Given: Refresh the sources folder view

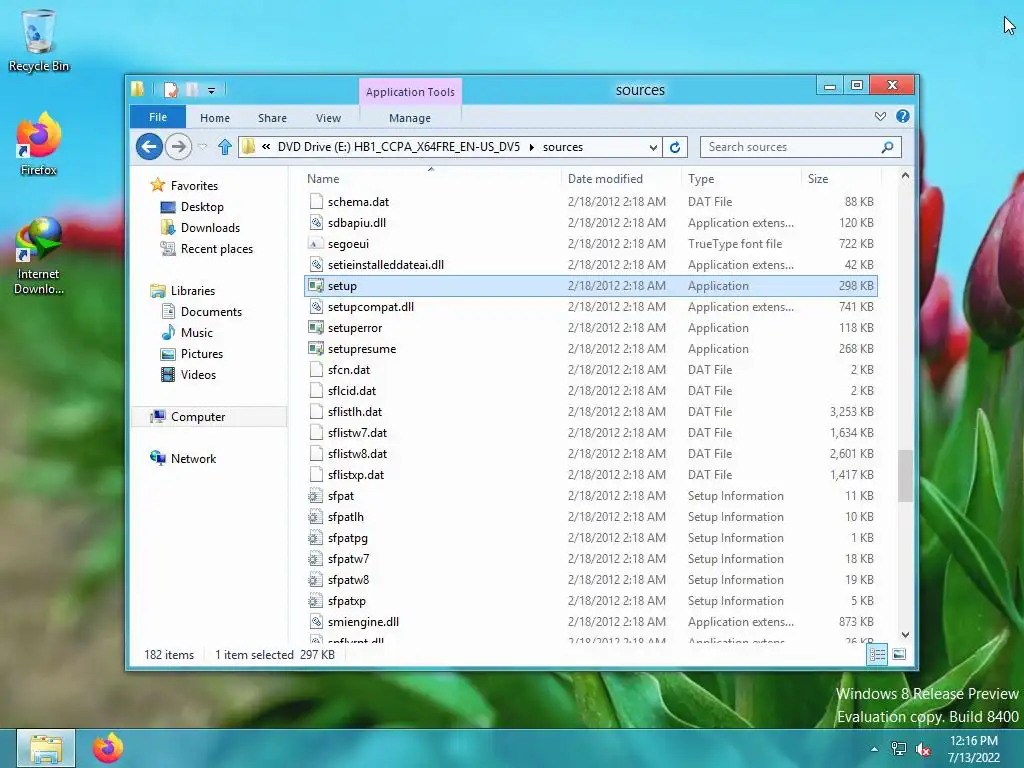Looking at the screenshot, I should (675, 147).
